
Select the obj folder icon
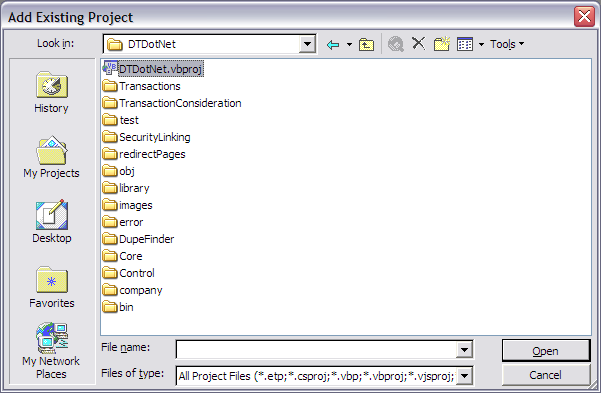(x=110, y=171)
